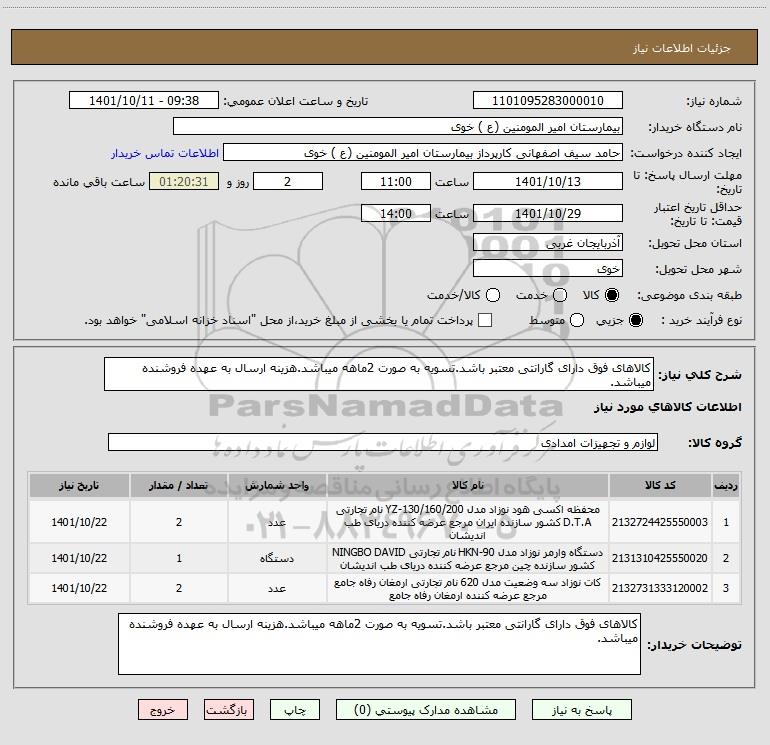The image size is (770, 745).
Task: Click the تاریخ نیاز column header
Action: point(79,486)
